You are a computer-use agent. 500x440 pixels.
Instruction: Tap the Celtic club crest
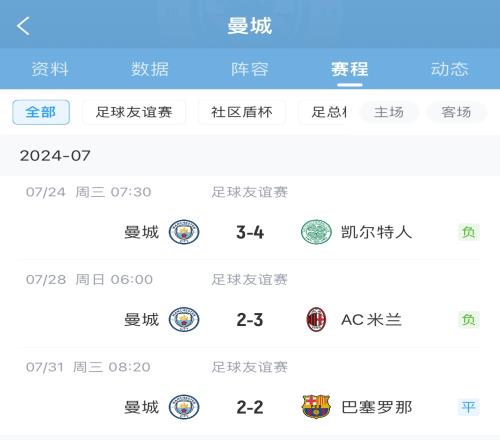pyautogui.click(x=316, y=232)
